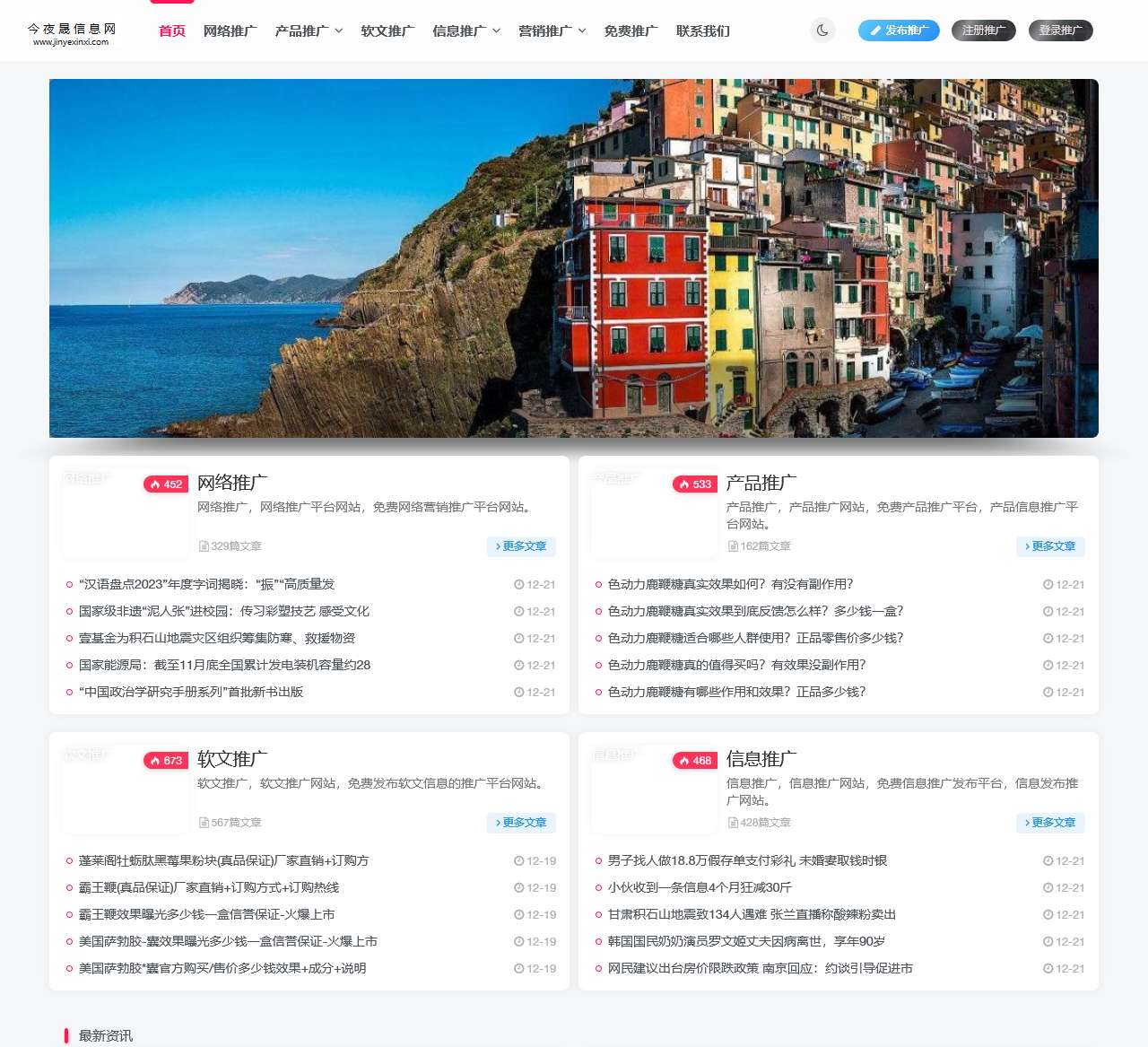
Task: Click the 329篇文章 document icon
Action: [204, 546]
